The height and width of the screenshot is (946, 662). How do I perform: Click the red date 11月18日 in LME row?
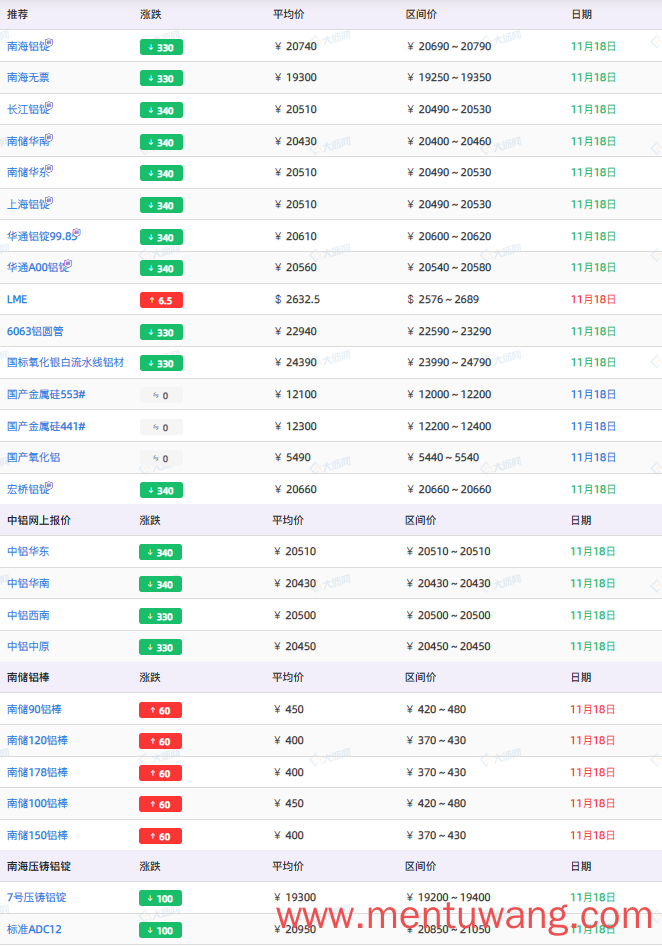click(x=593, y=300)
